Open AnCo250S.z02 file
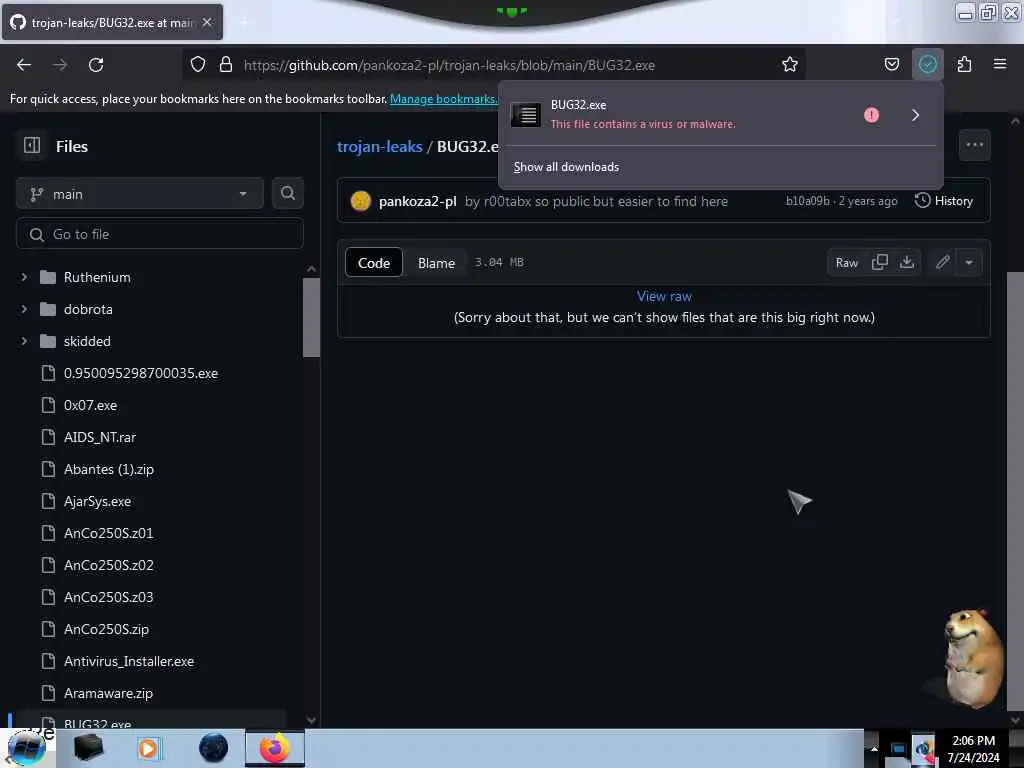Viewport: 1024px width, 768px height. click(x=108, y=565)
